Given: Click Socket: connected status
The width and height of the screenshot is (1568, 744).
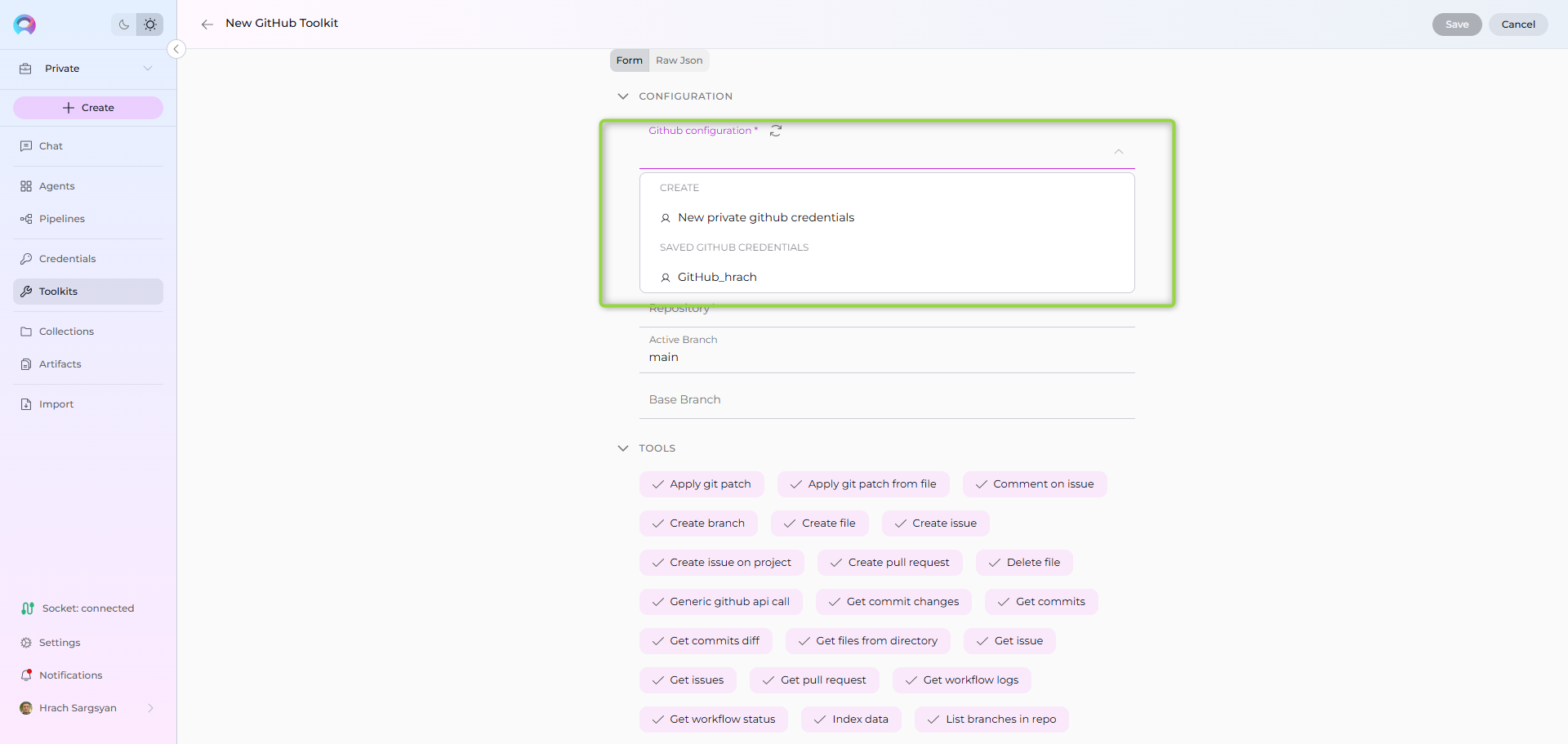Looking at the screenshot, I should (78, 608).
